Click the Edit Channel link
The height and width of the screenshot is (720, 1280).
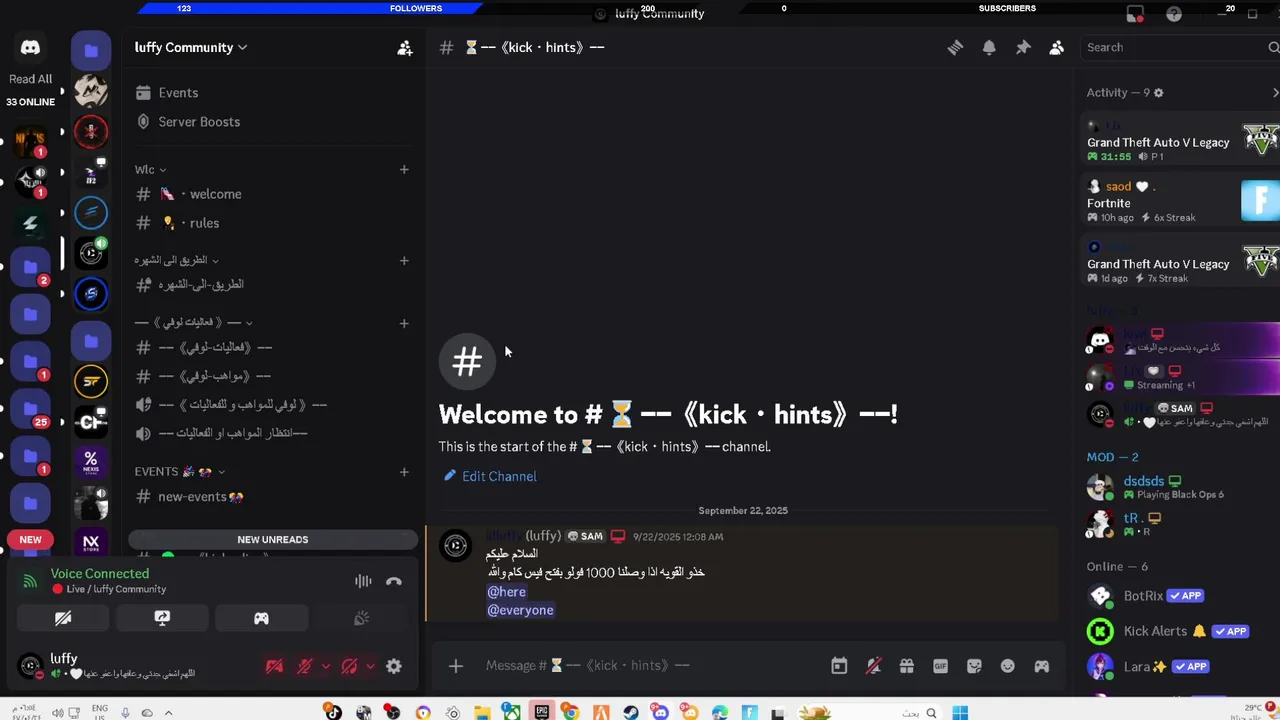[x=490, y=476]
